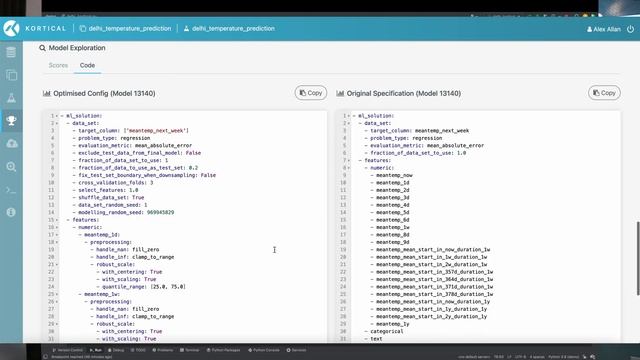Click meantemp_now feature in Original Specification

[x=394, y=175]
